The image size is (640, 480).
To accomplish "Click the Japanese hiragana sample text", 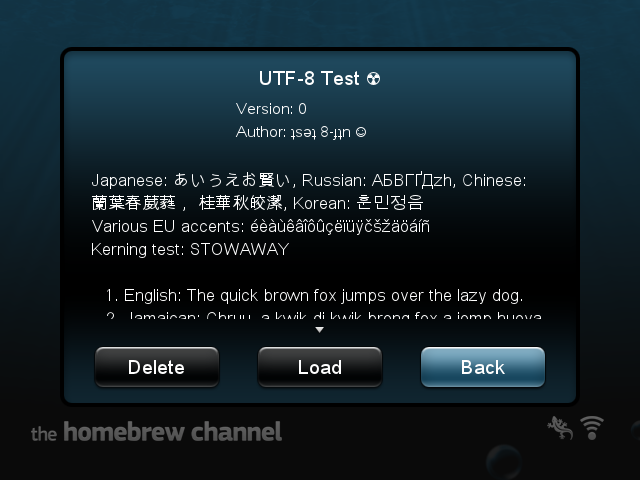I will coord(232,180).
